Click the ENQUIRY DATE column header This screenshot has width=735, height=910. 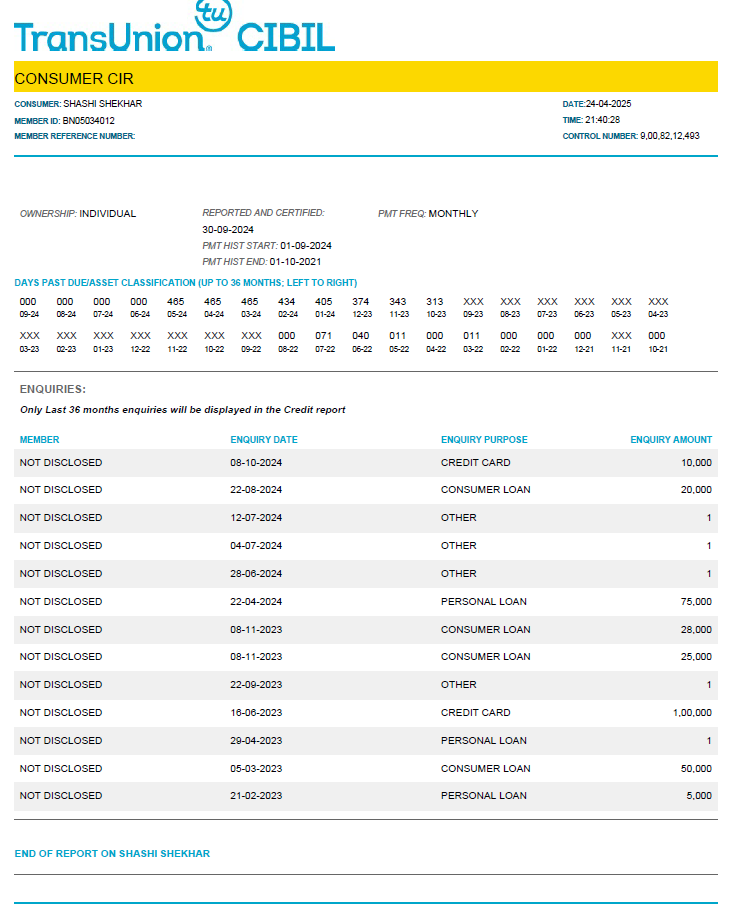[x=264, y=440]
